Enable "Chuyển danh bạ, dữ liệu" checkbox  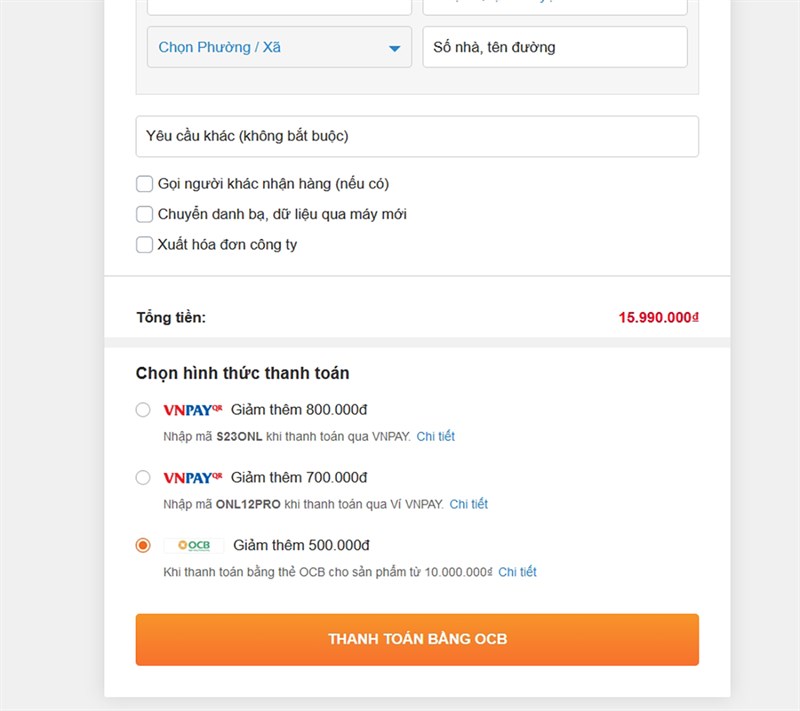pyautogui.click(x=145, y=214)
